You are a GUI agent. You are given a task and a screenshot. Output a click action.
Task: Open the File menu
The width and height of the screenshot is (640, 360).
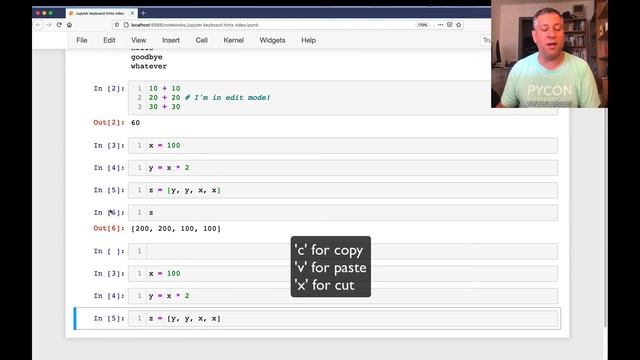pyautogui.click(x=82, y=40)
